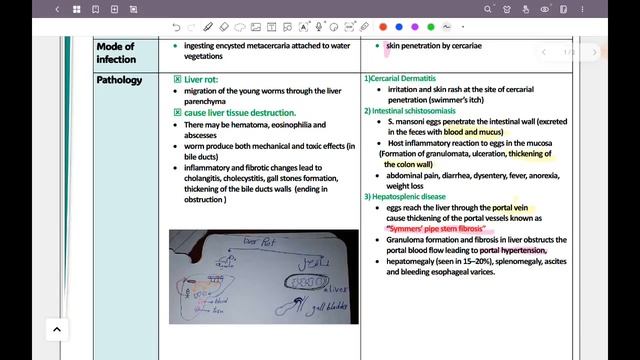Select the scan/OCR bracket tool
Viewport: 640px width, 360px height.
coord(349,27)
